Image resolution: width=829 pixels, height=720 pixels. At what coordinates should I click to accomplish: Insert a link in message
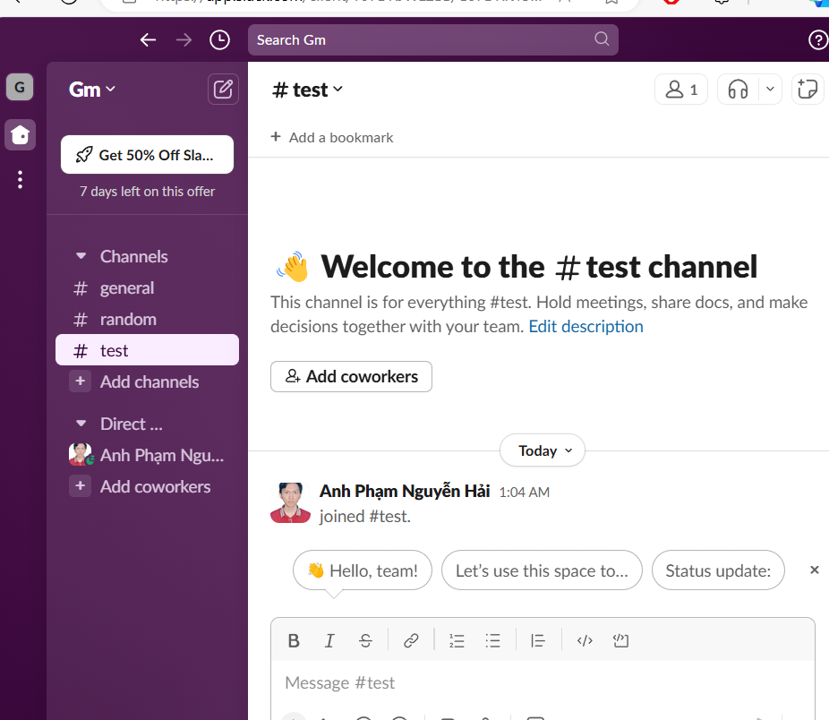pos(411,641)
